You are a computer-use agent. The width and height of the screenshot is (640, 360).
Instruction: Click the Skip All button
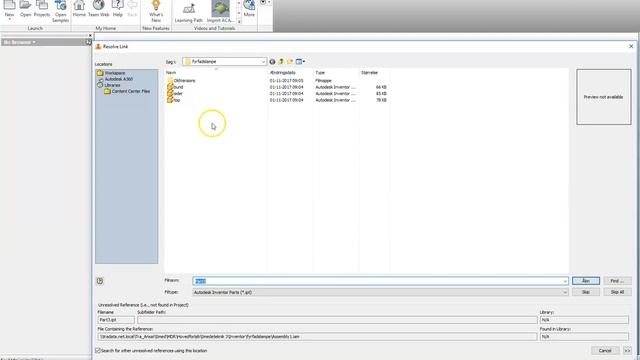tap(617, 292)
